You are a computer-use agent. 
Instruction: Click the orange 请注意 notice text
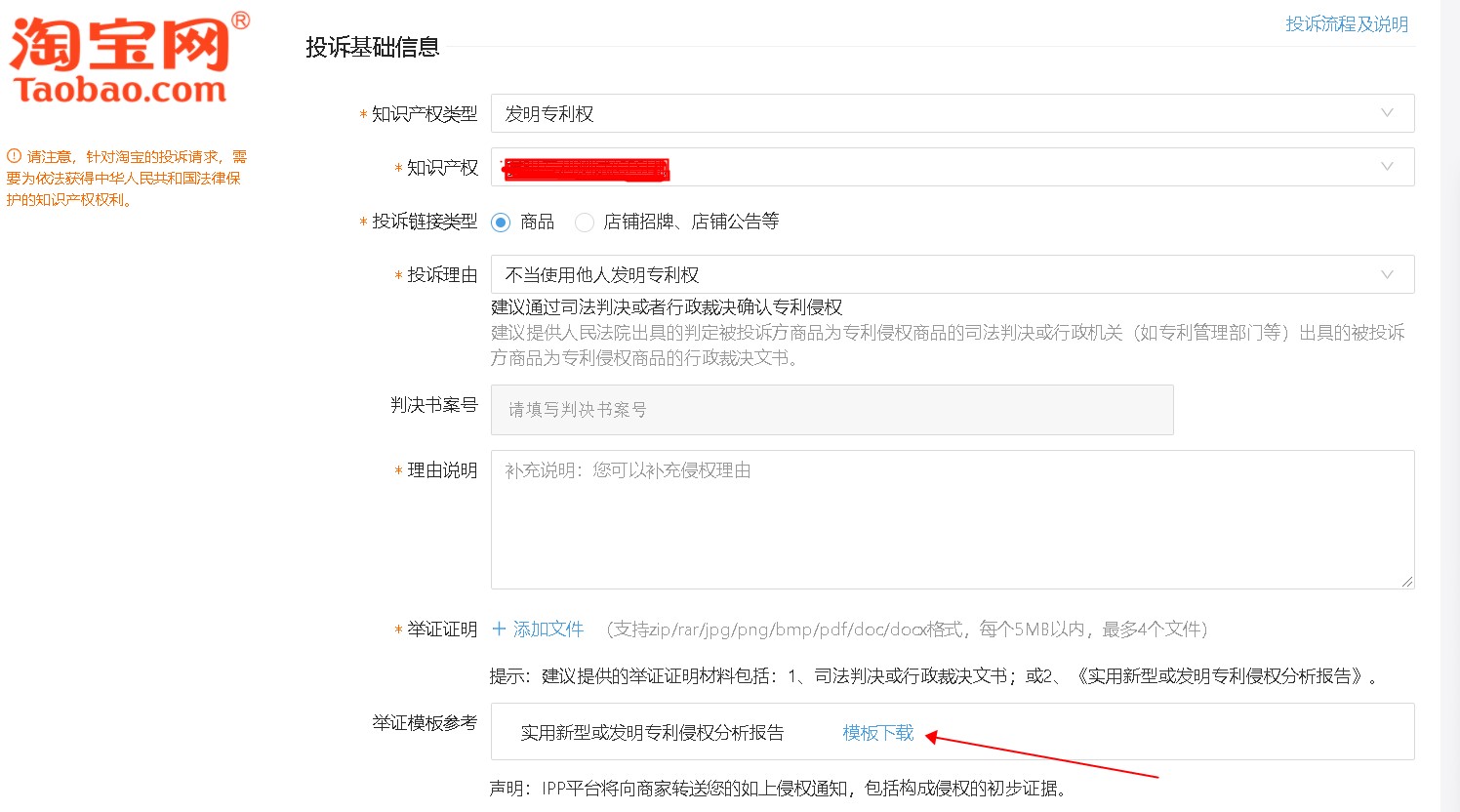tap(127, 179)
